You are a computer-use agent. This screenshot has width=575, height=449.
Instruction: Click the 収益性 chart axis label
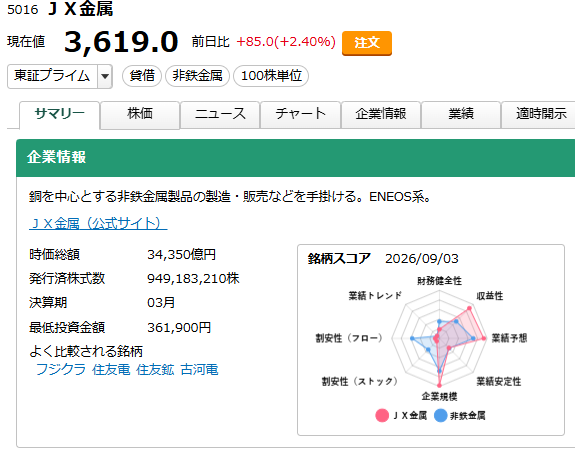click(490, 296)
